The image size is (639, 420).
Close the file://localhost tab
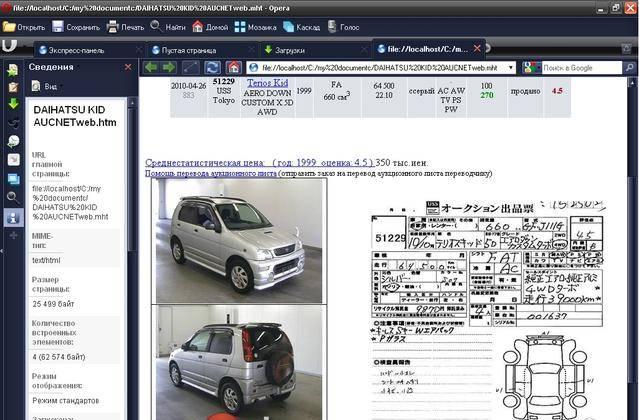coord(477,48)
